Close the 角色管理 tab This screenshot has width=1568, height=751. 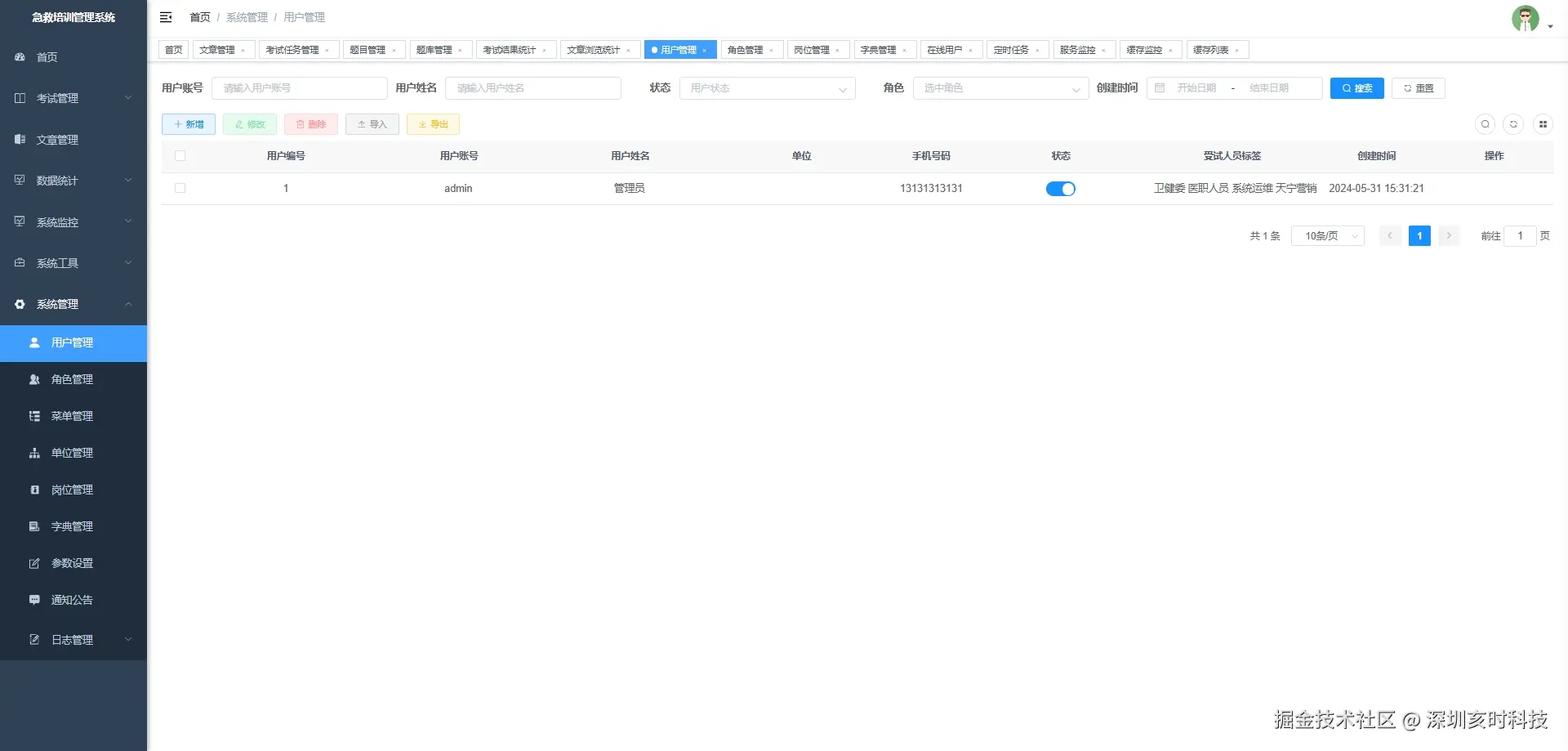771,51
